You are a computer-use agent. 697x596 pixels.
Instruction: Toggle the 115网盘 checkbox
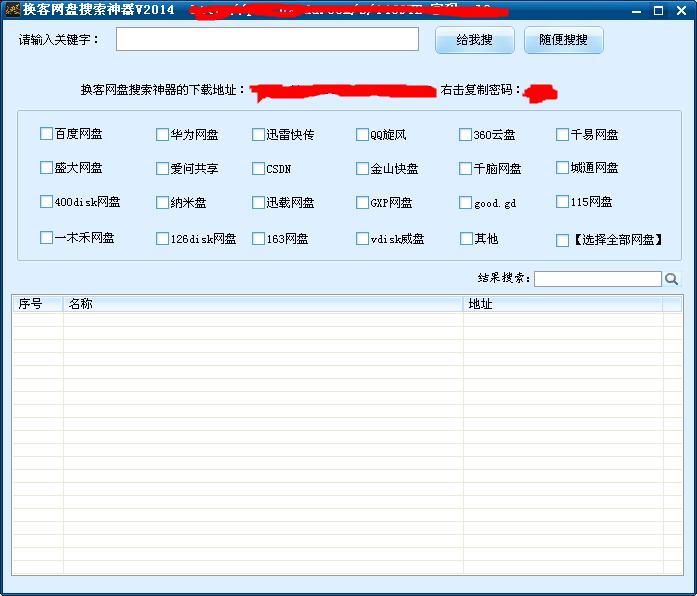point(562,201)
